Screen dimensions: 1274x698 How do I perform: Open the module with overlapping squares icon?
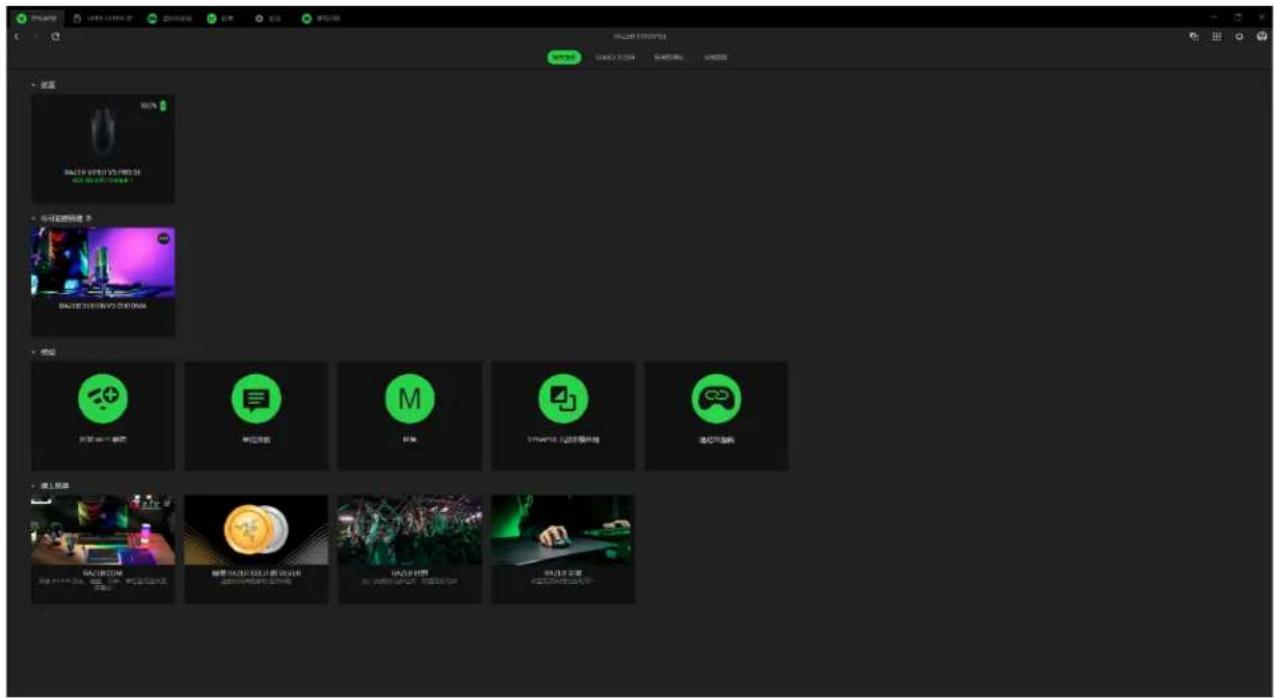(x=563, y=416)
